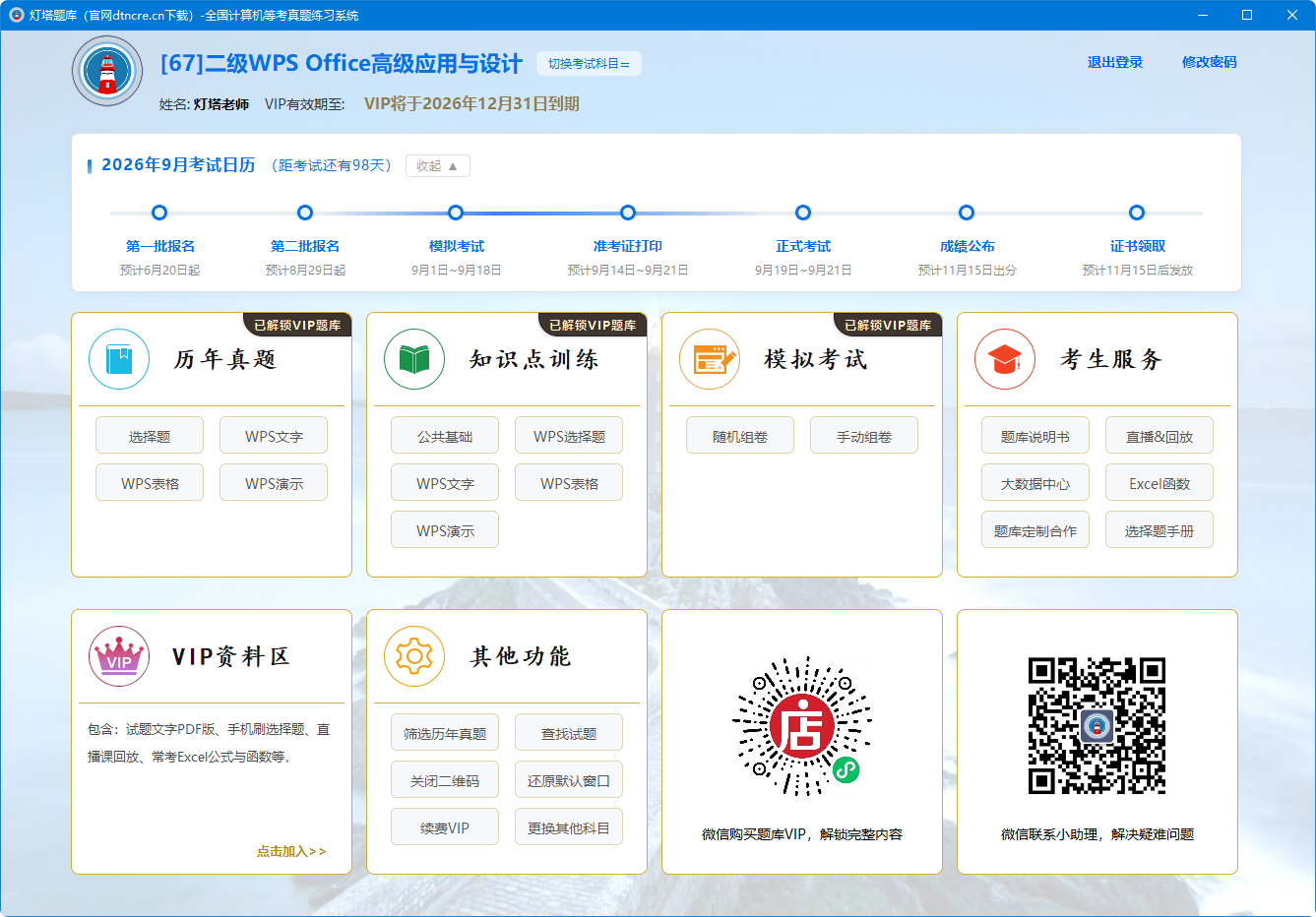The height and width of the screenshot is (917, 1316).
Task: Click 续费VIP button
Action: click(445, 827)
